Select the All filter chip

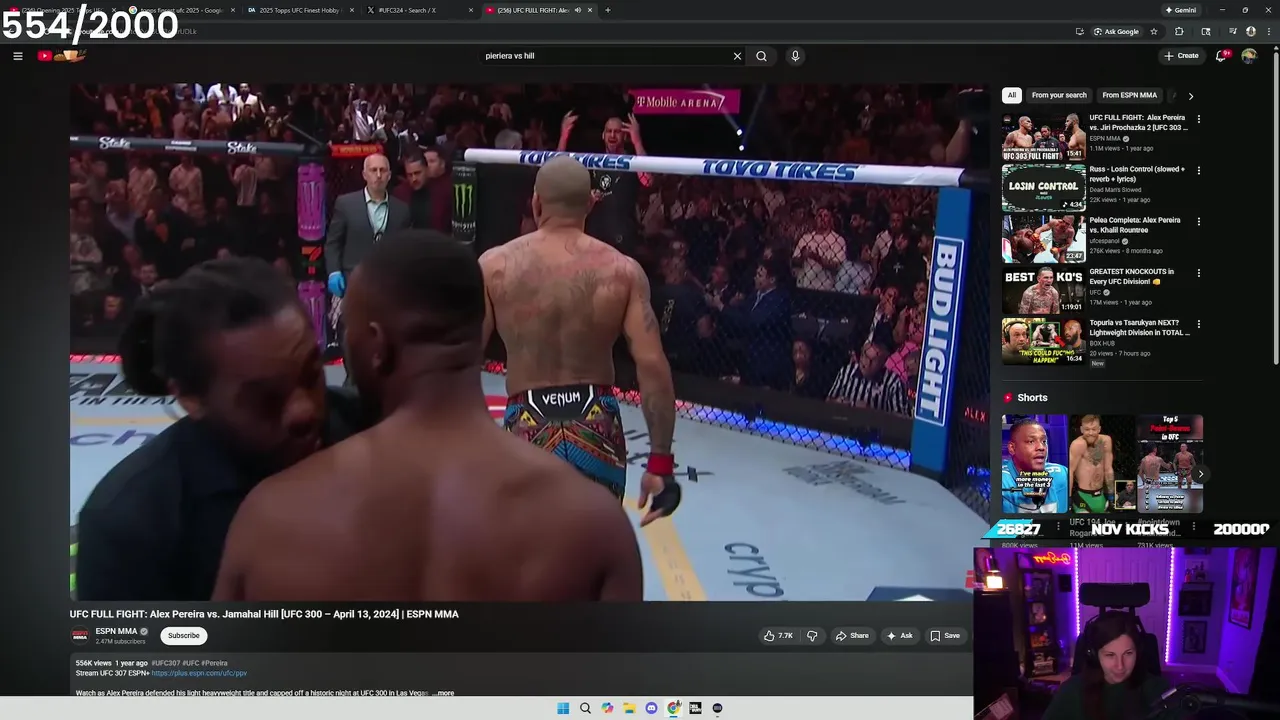tap(1011, 95)
